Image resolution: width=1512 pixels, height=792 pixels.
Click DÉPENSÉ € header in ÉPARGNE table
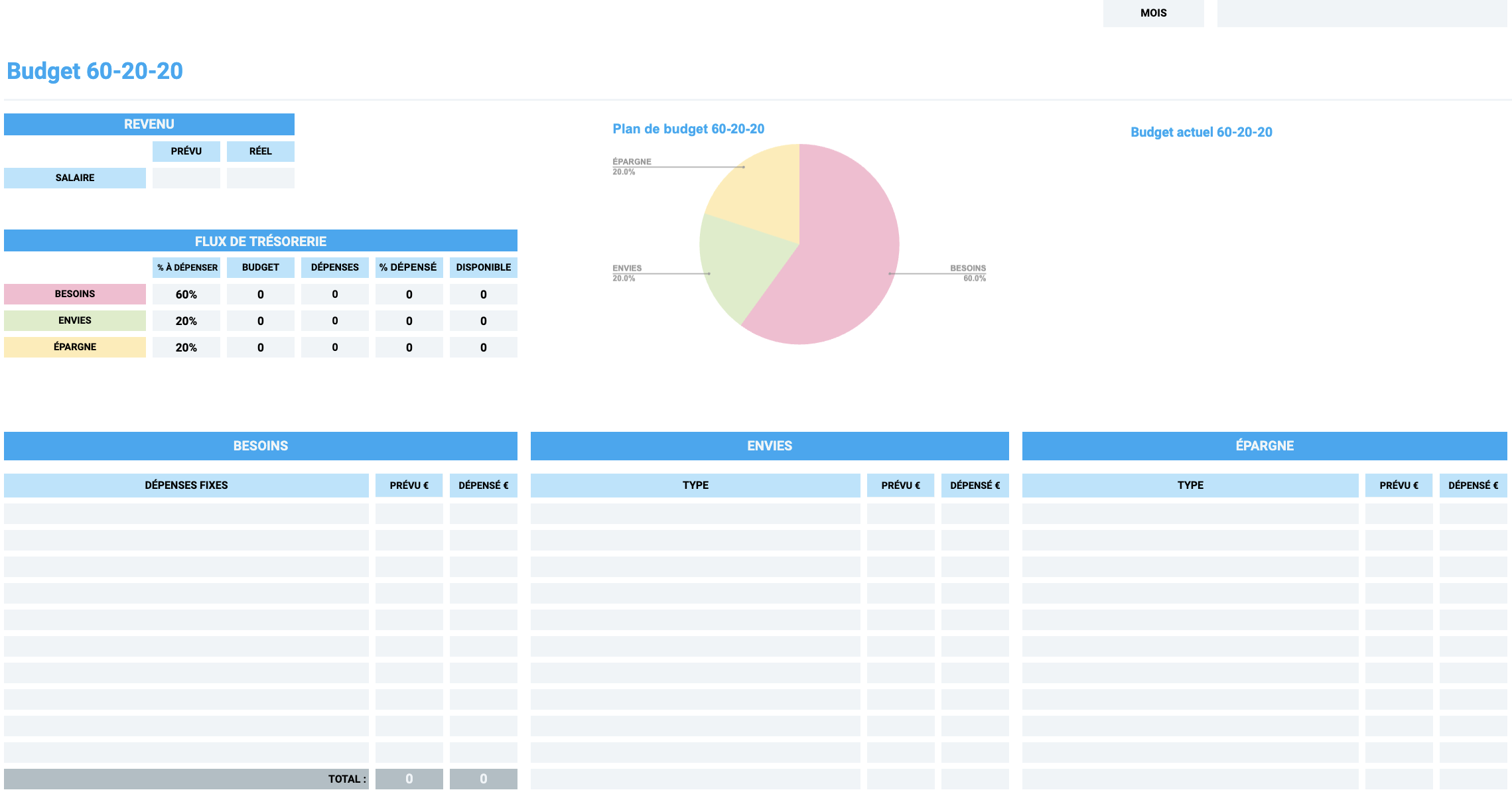pyautogui.click(x=1474, y=486)
